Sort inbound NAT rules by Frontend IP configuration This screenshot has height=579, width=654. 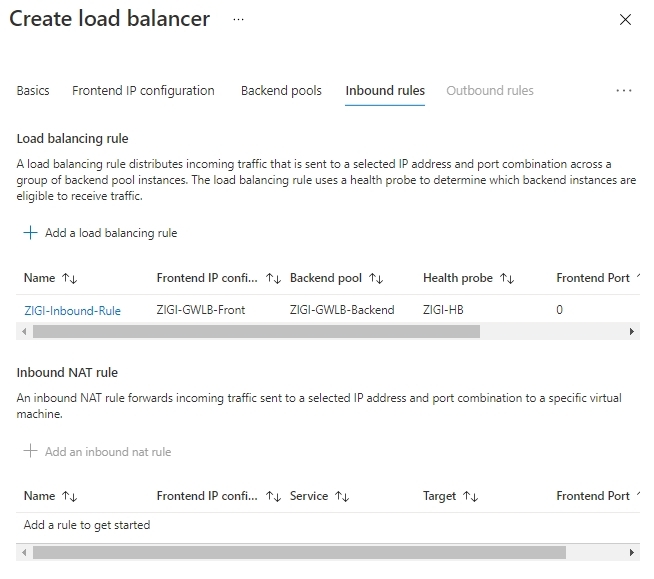(219, 496)
